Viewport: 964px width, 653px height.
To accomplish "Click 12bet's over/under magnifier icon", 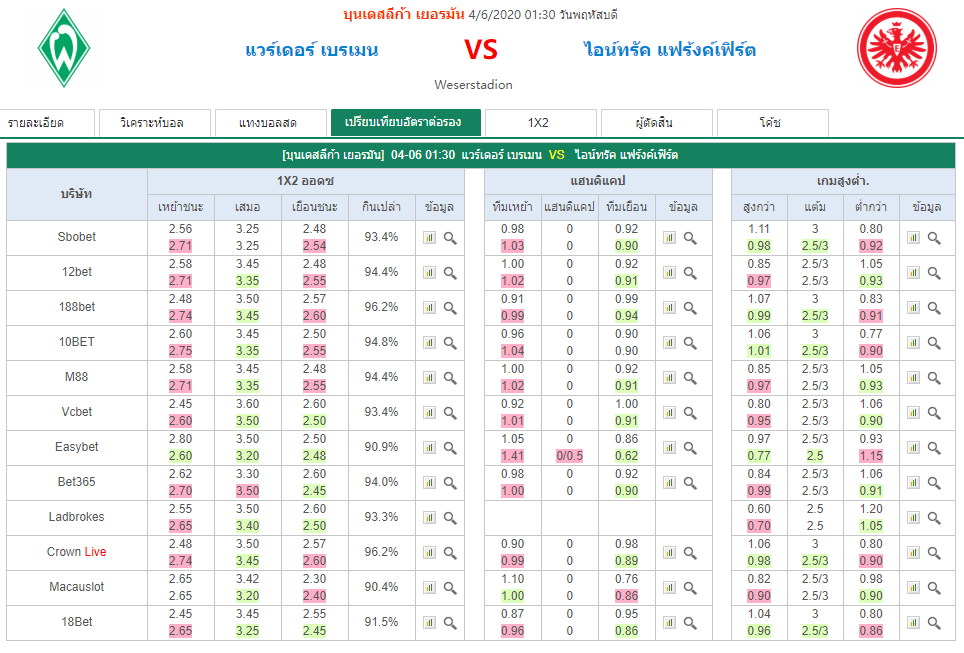I will click(x=934, y=272).
